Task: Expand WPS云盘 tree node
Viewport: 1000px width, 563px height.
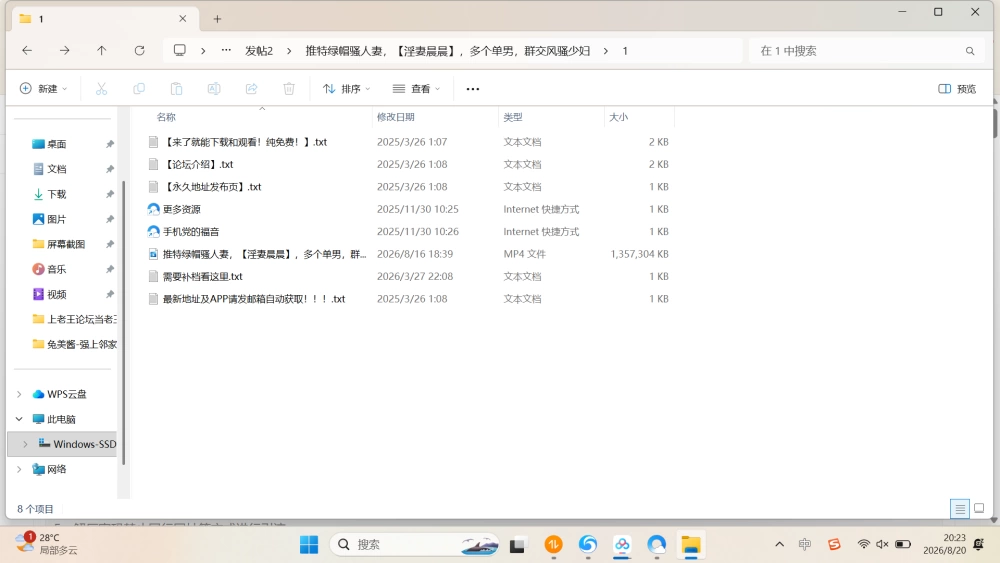Action: pyautogui.click(x=19, y=394)
